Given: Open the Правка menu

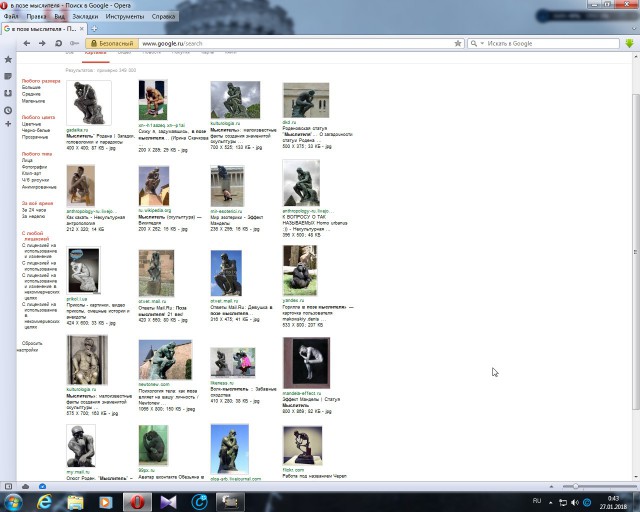Looking at the screenshot, I should (36, 16).
